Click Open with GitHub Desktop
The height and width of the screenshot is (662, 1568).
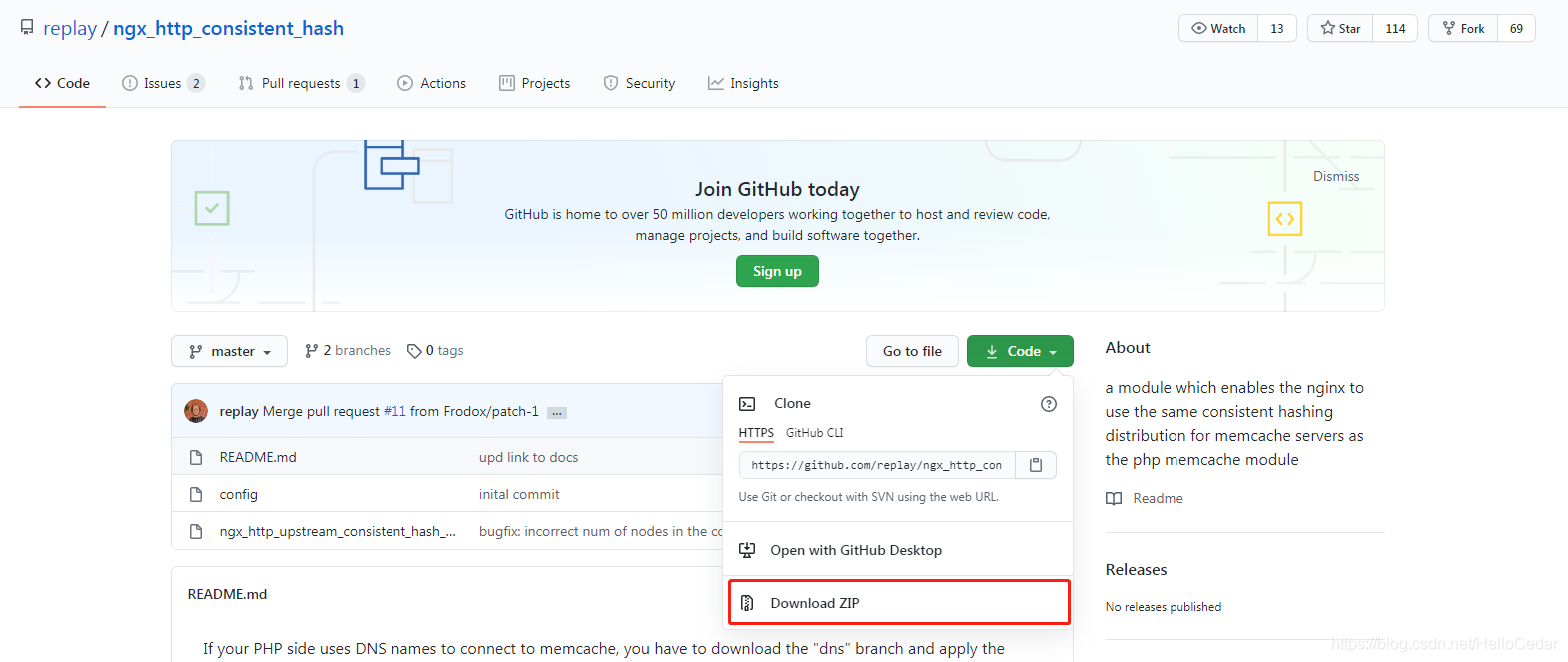(898, 550)
